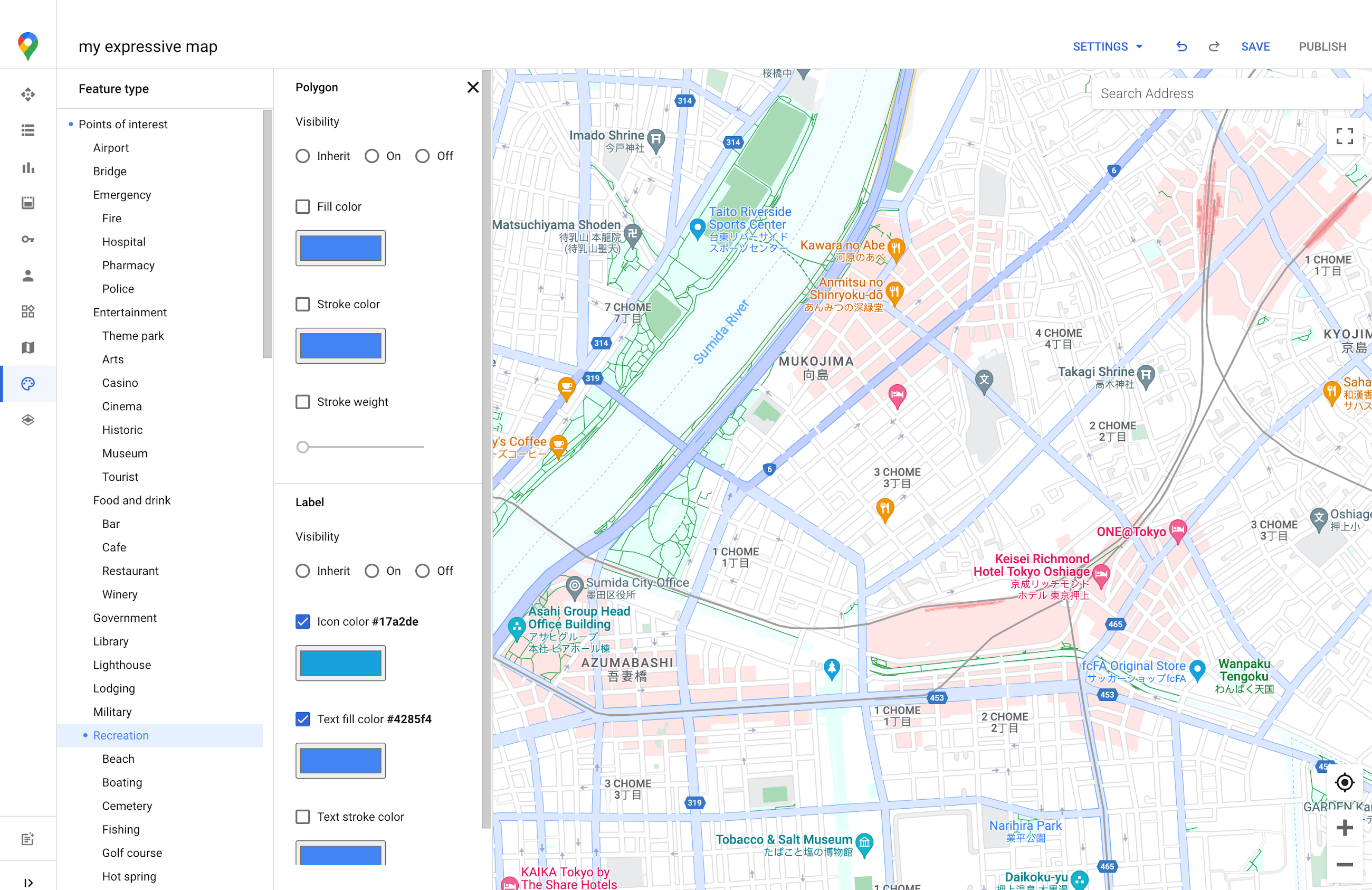This screenshot has height=890, width=1372.
Task: Click the ONE@Tokyo hotel pin
Action: tap(1177, 531)
